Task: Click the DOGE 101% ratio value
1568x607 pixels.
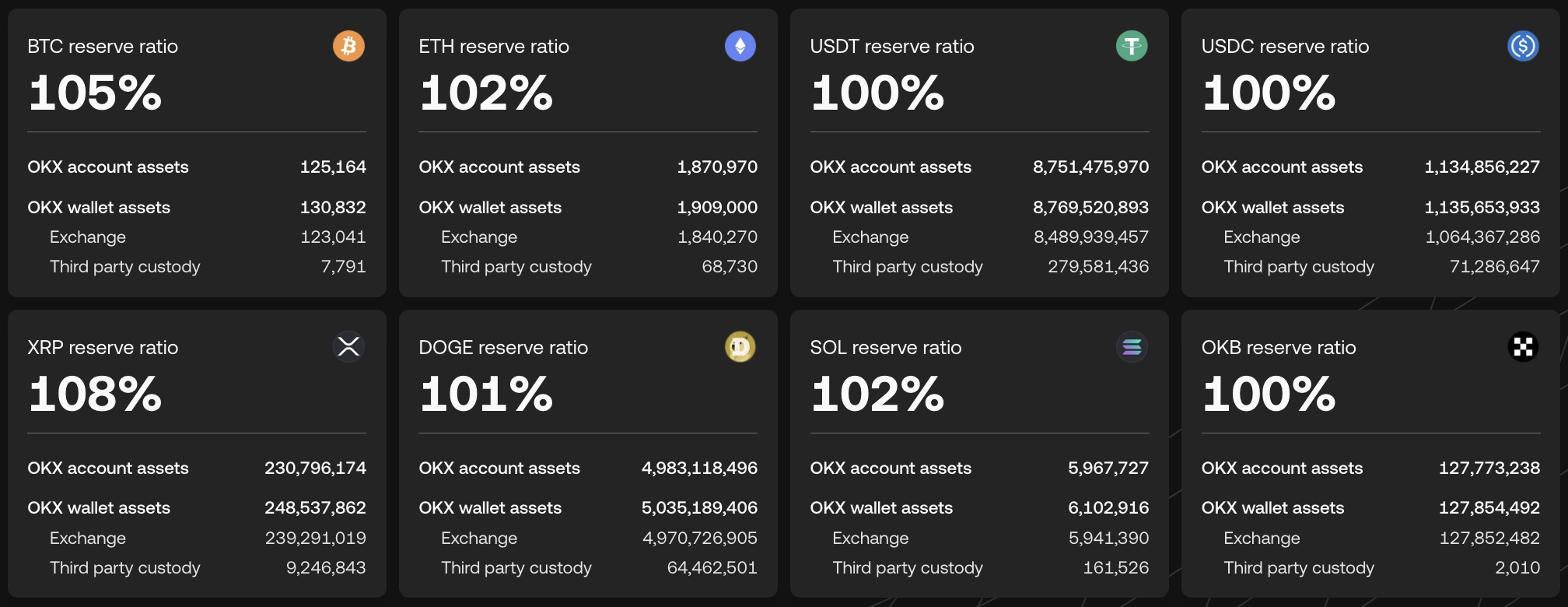Action: [x=486, y=394]
